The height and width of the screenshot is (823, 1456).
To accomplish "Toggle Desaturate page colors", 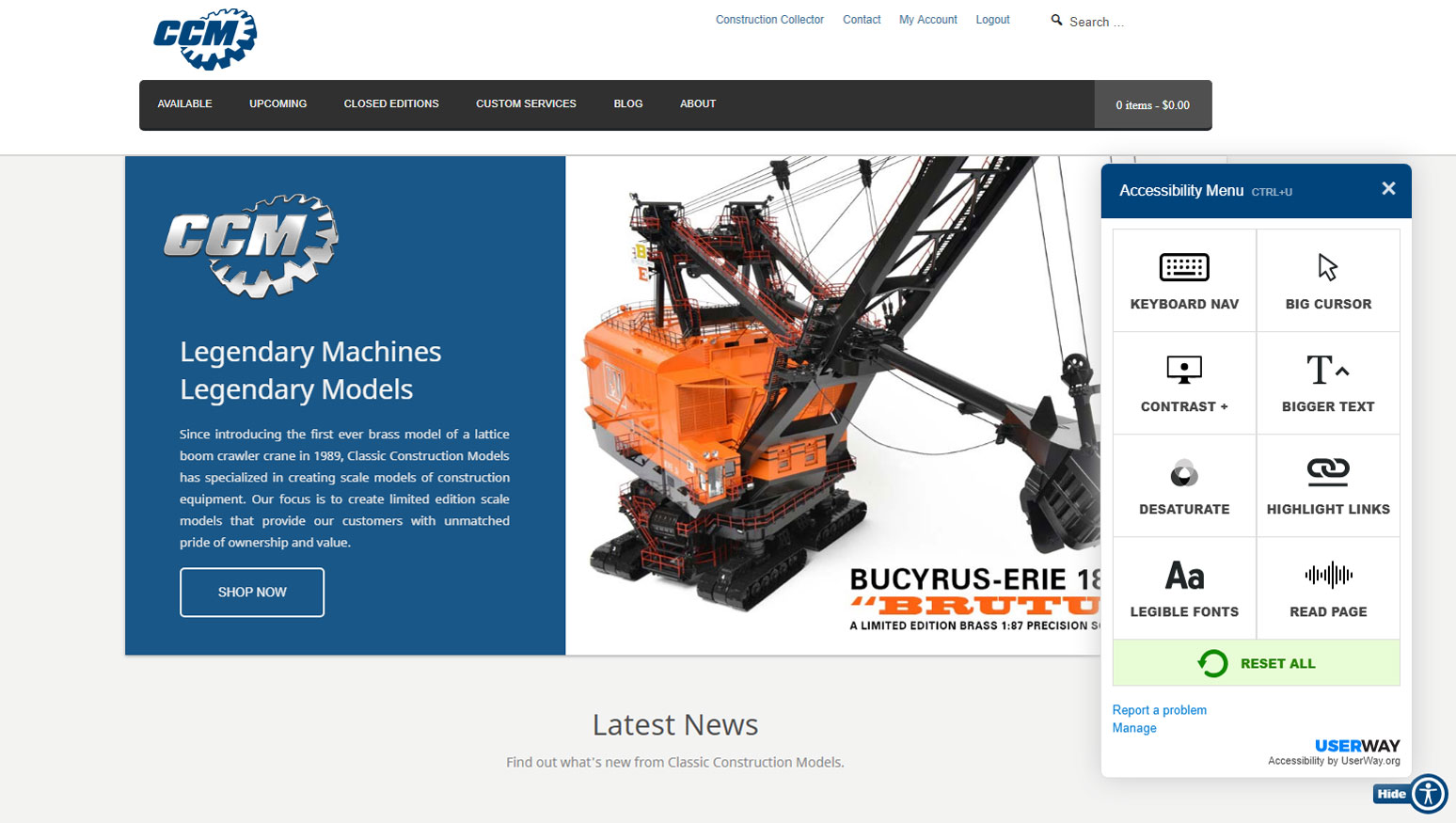I will tap(1184, 485).
